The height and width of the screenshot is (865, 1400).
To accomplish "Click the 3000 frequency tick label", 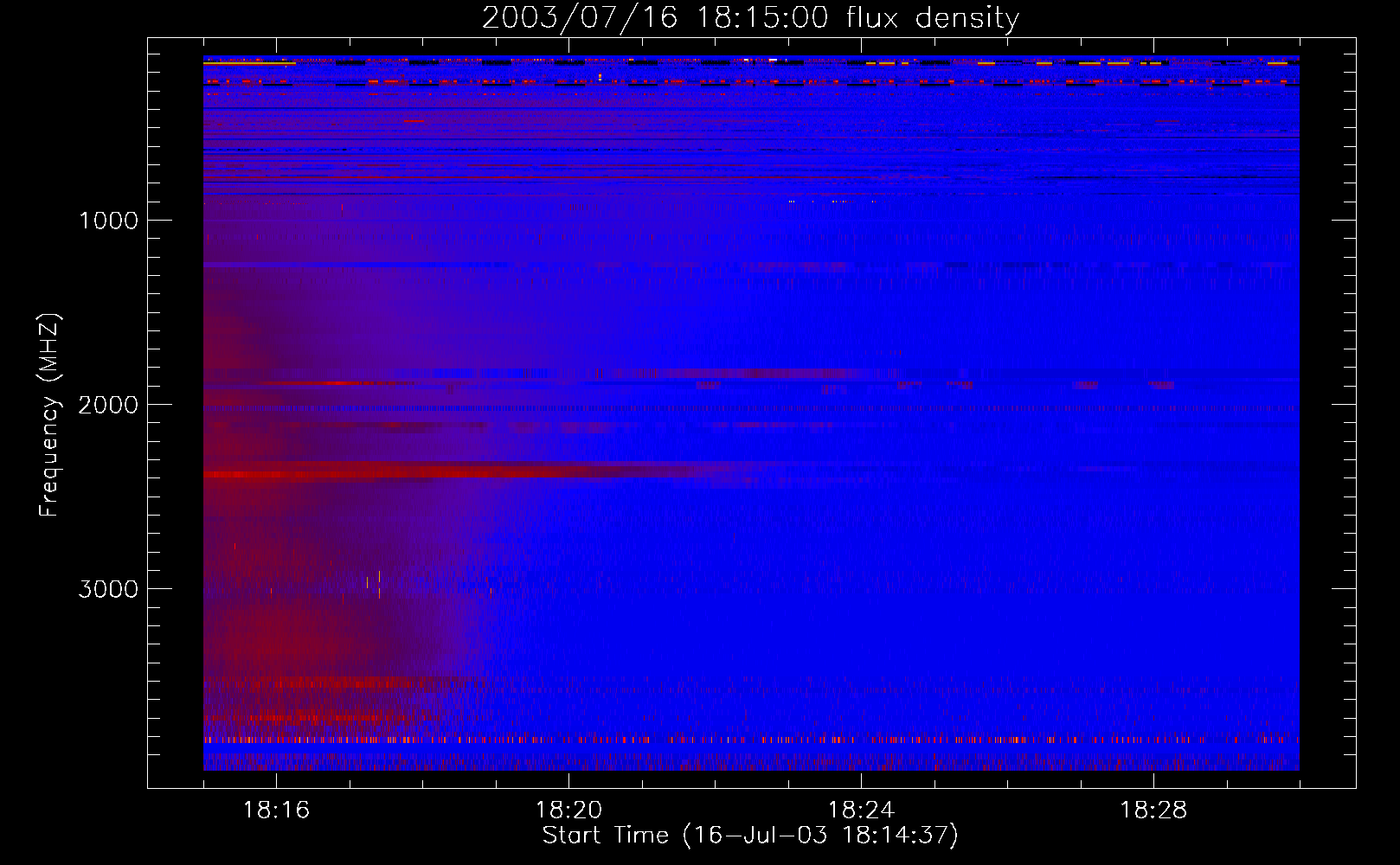I will pyautogui.click(x=108, y=589).
